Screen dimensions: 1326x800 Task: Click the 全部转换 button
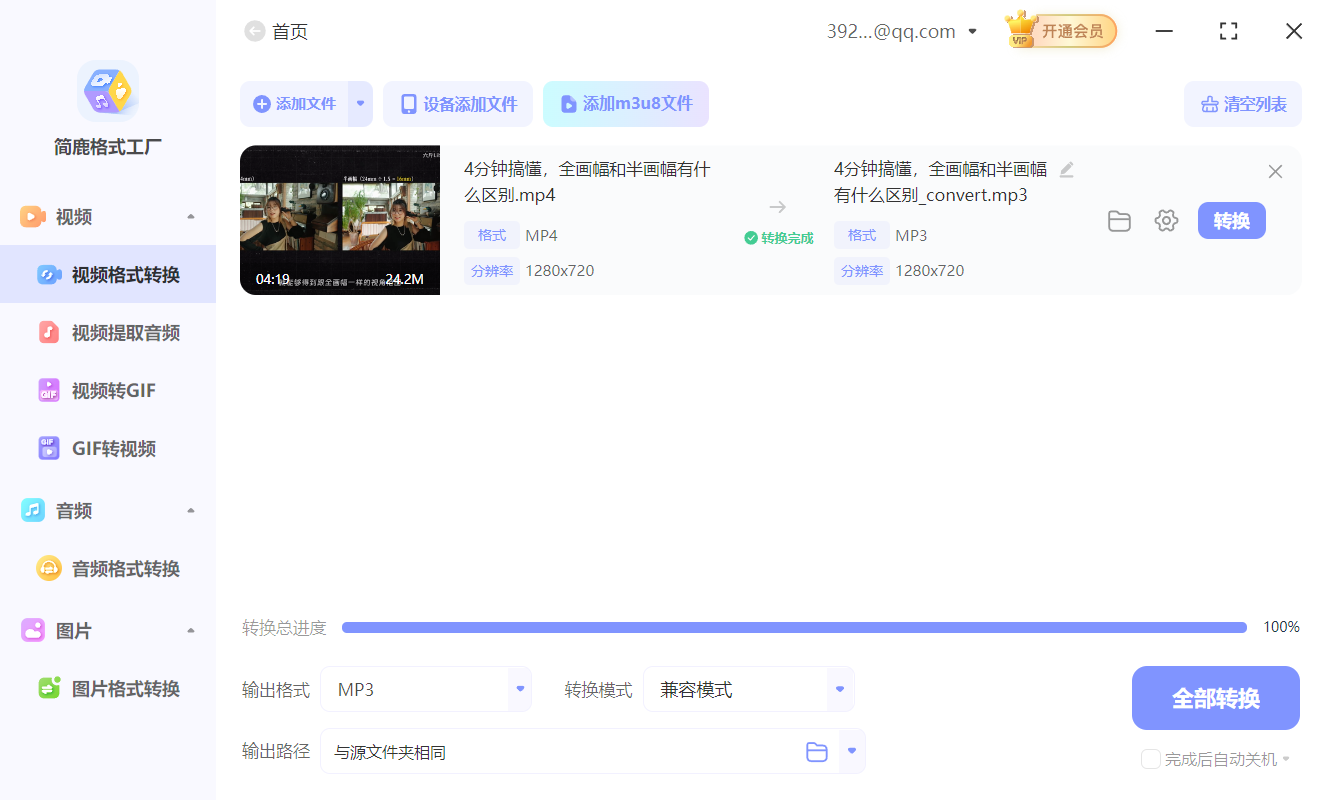[1215, 697]
